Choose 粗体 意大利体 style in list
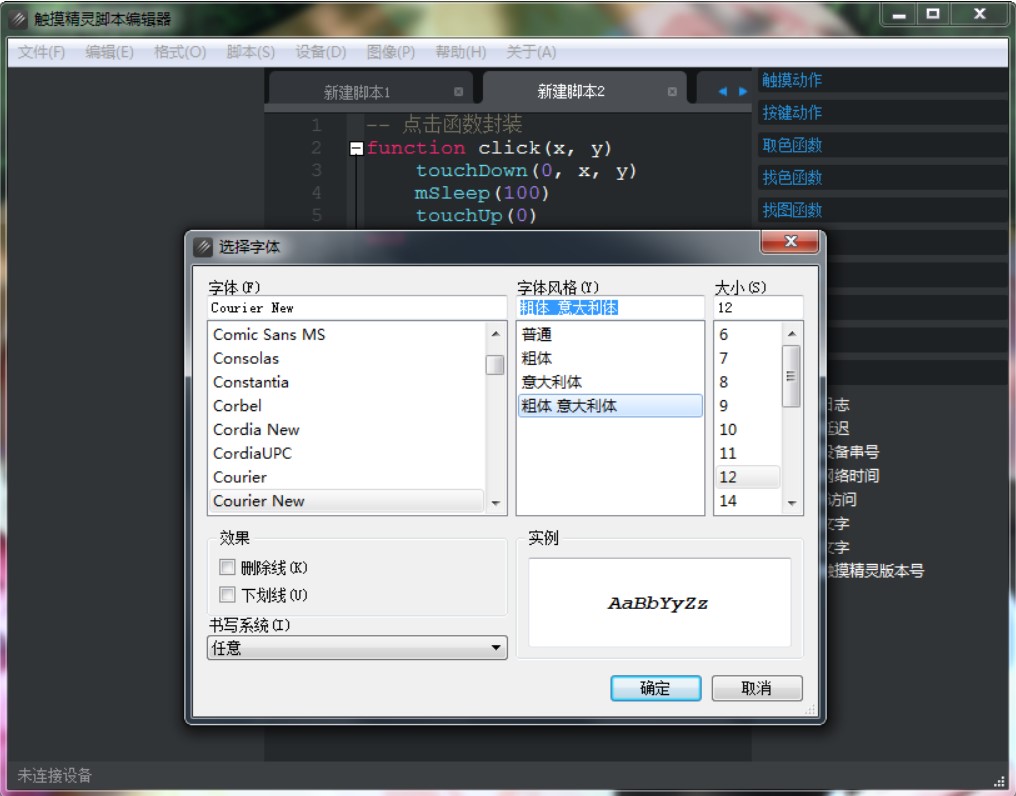 610,406
